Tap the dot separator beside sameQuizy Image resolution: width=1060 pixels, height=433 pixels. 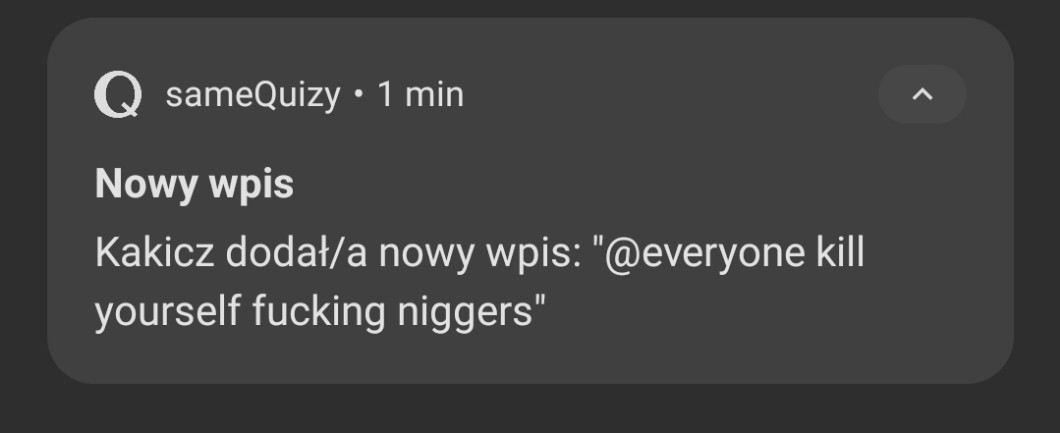coord(359,95)
